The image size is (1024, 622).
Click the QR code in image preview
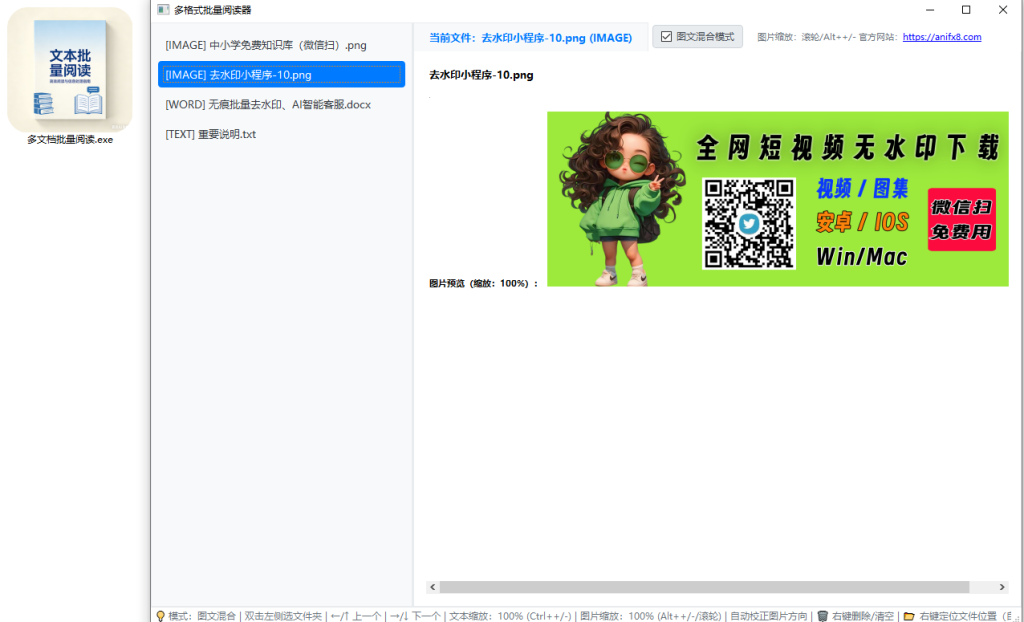(748, 223)
